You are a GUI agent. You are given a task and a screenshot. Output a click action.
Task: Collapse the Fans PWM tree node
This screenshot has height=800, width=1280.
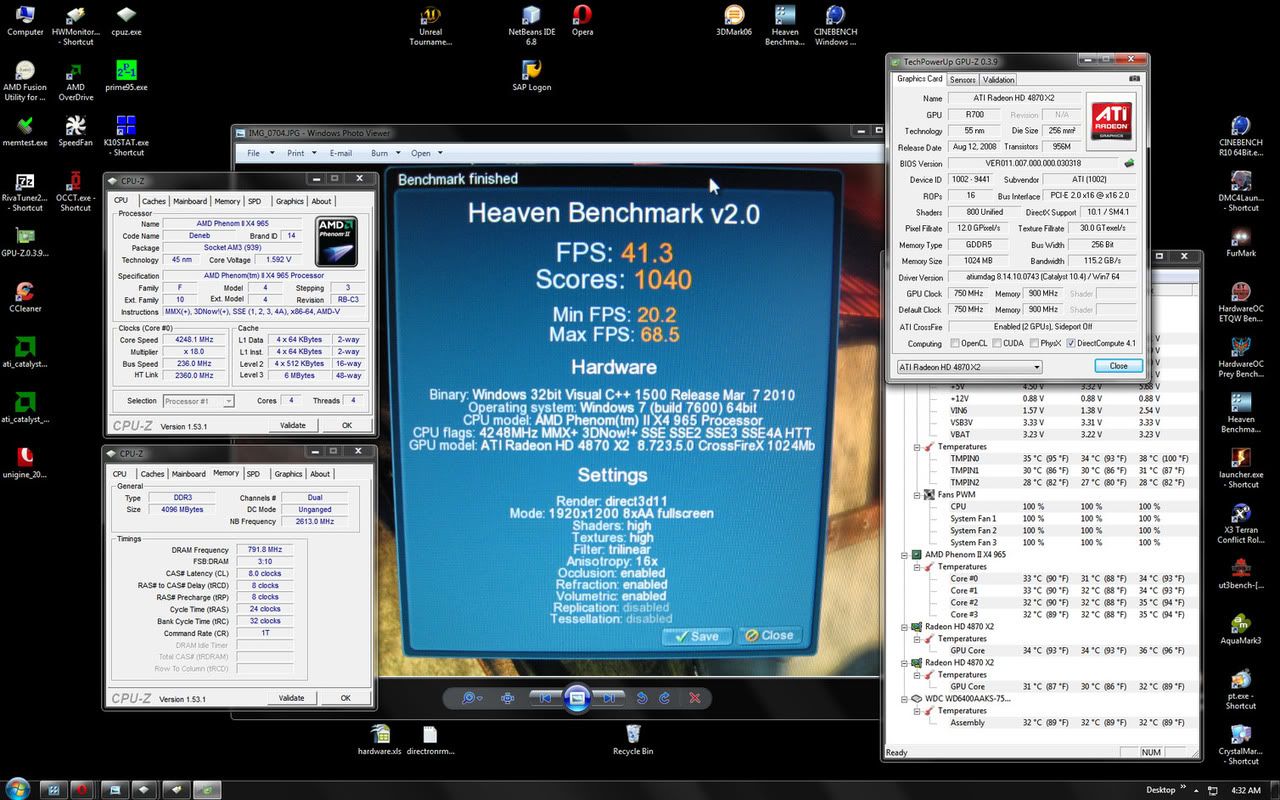click(x=916, y=495)
